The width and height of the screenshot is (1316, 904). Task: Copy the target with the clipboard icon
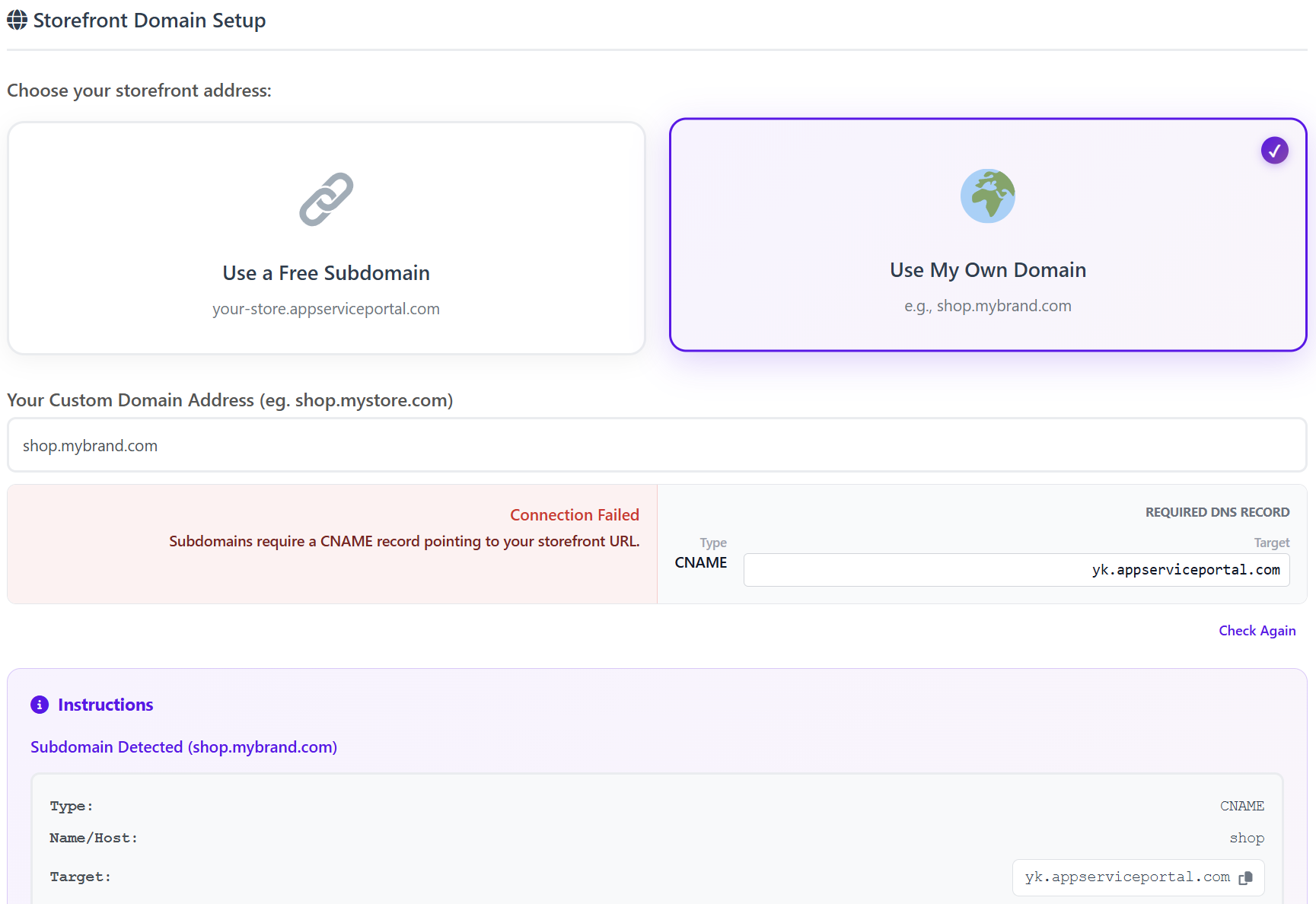pos(1245,878)
